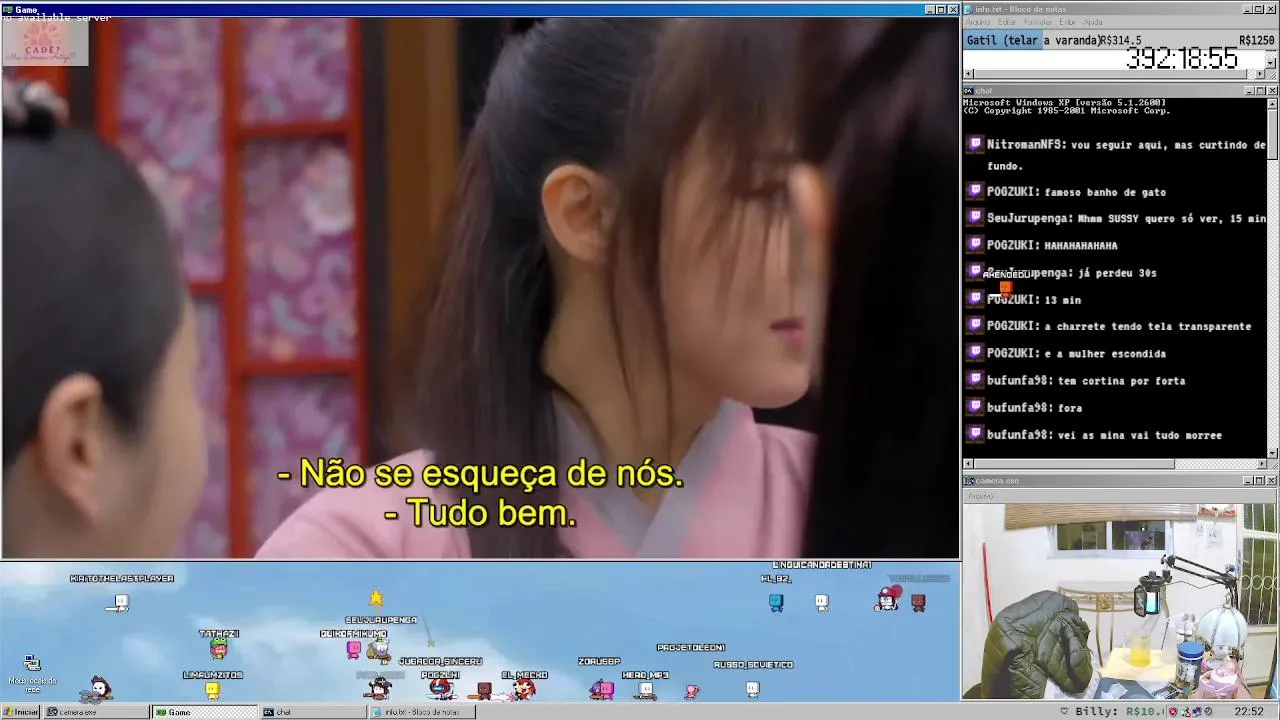Click the red-hat character avatar at top right

(x=887, y=599)
